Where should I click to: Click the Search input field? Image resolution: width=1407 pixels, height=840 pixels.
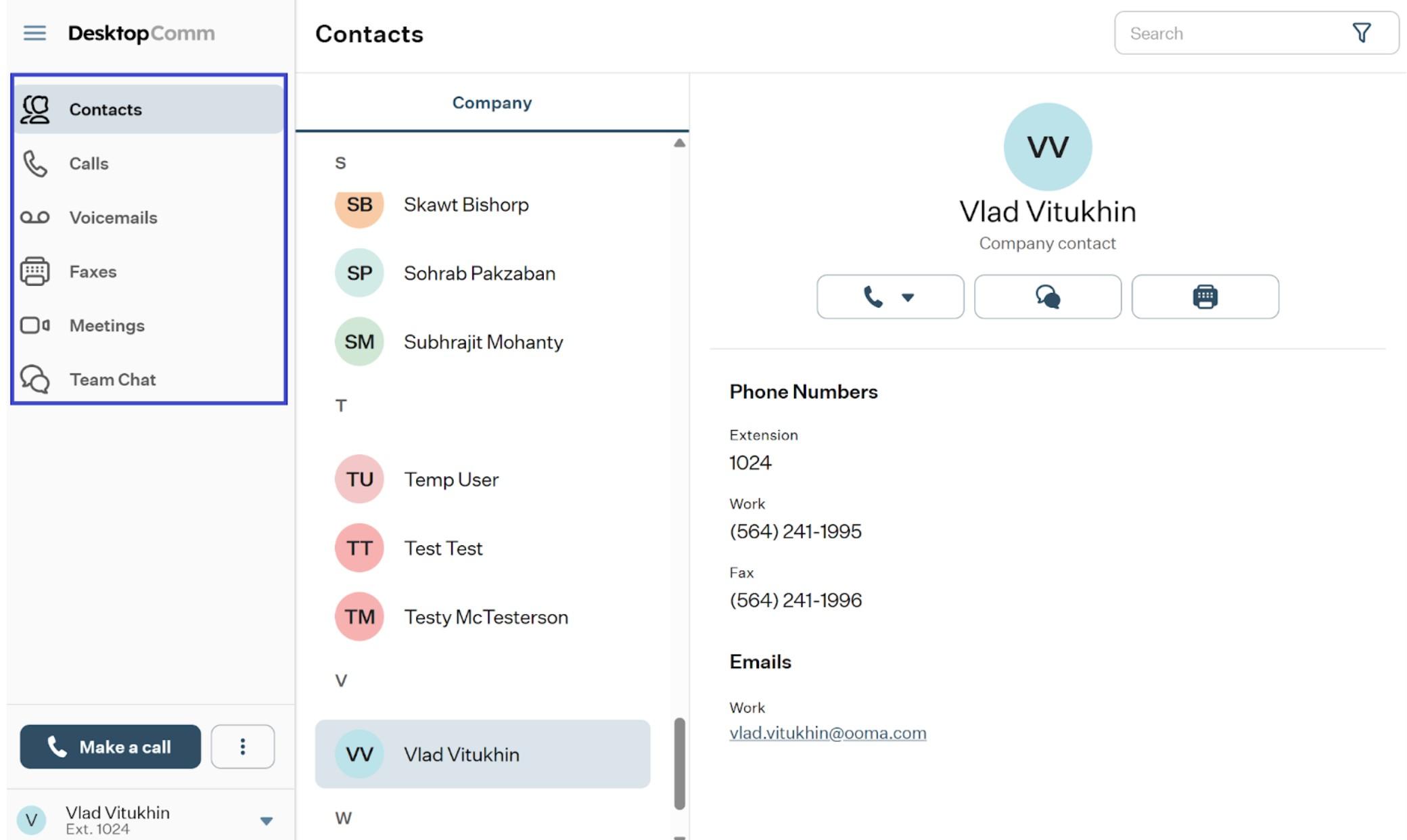click(1231, 33)
